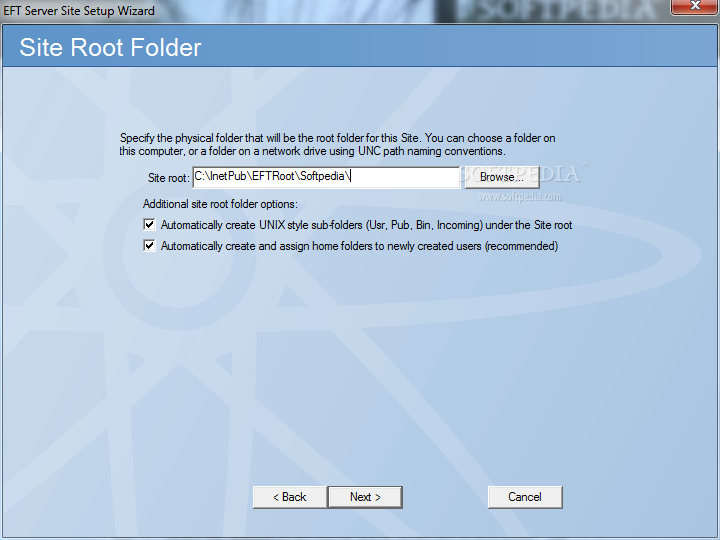Select the 'Additional site root folder options:' text
This screenshot has height=540, width=720.
point(220,204)
